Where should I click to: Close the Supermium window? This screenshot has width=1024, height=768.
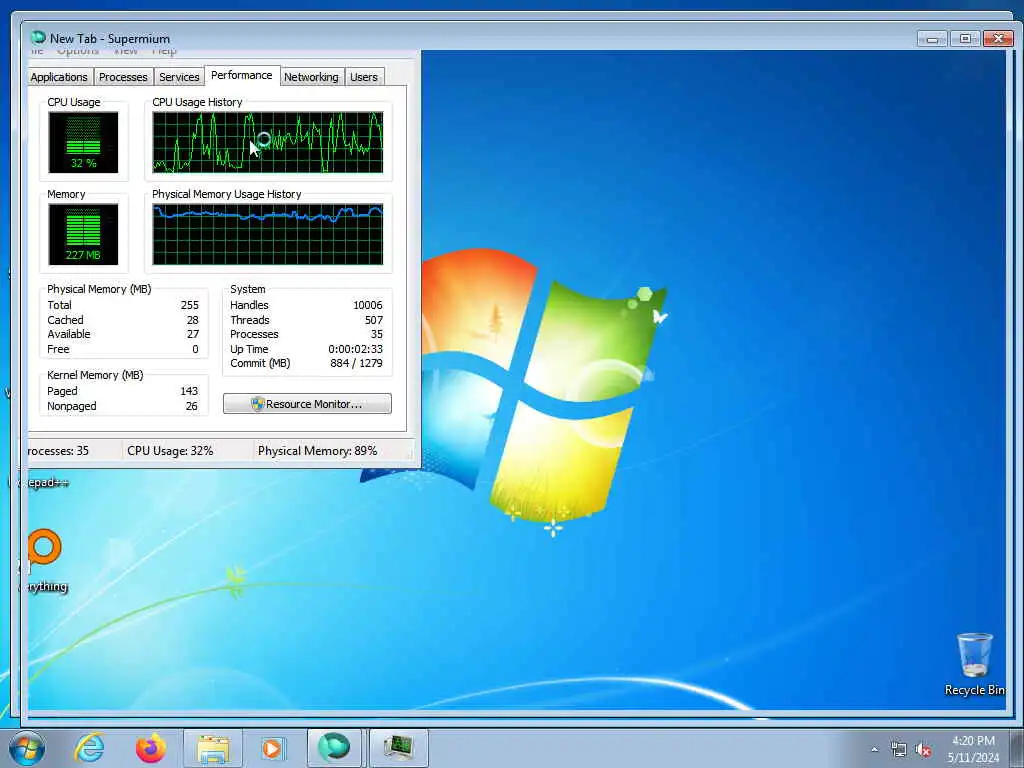(998, 39)
